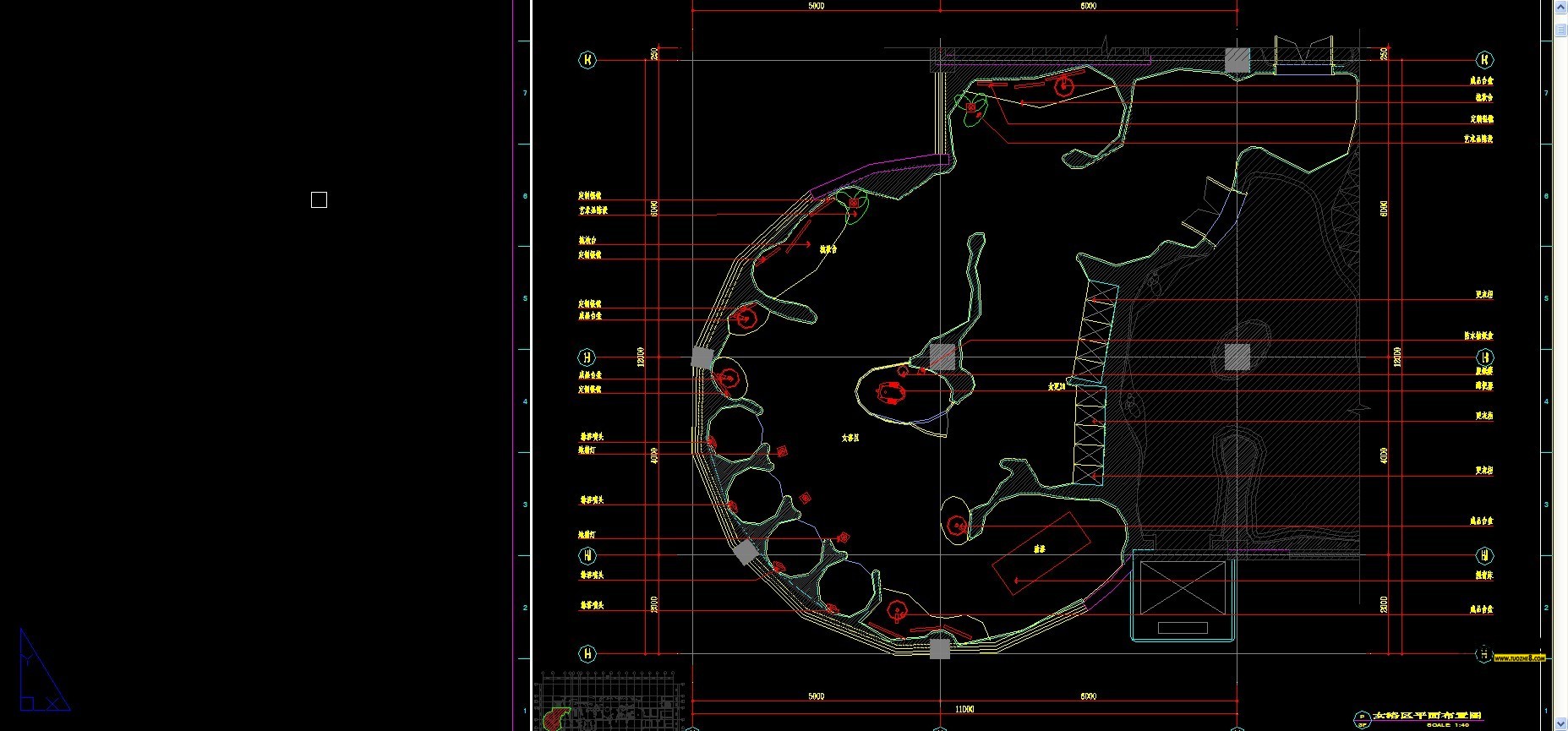Click the vertical scrollbar thumb
The height and width of the screenshot is (731, 1568).
(x=1560, y=30)
